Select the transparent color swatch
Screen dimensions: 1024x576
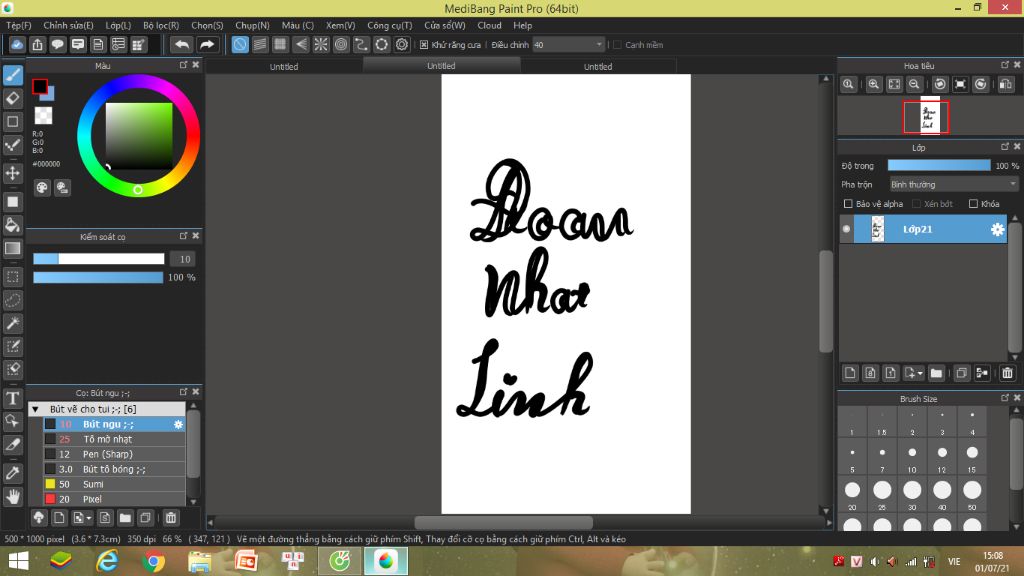point(43,116)
